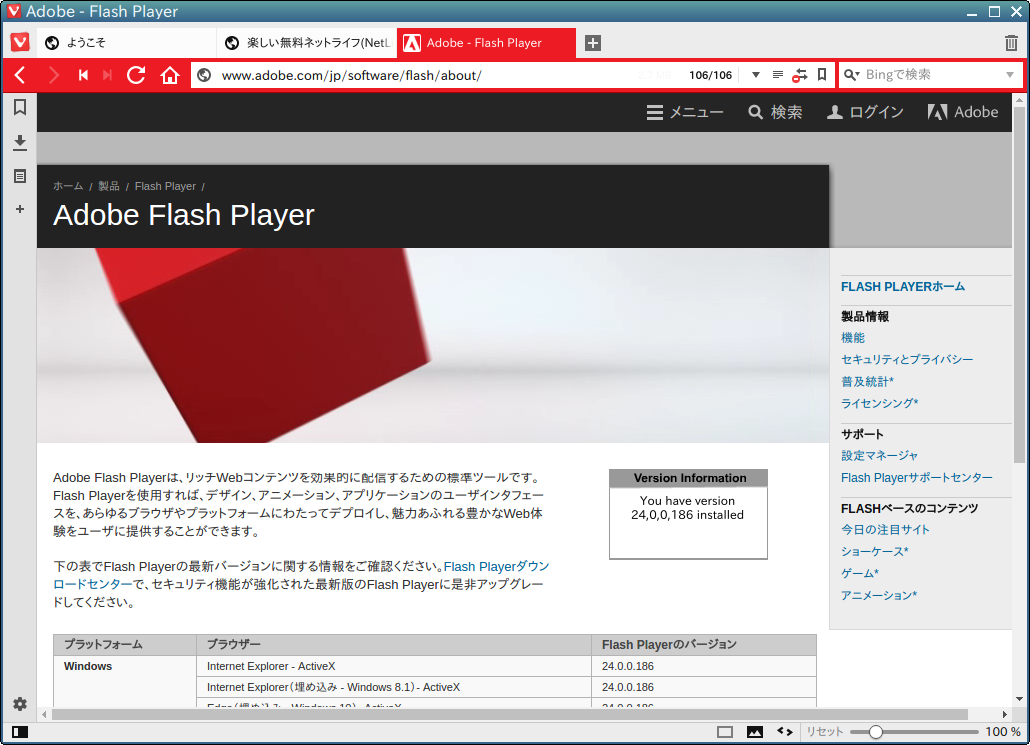Show site info globe in address bar
This screenshot has height=745, width=1030.
pos(204,75)
